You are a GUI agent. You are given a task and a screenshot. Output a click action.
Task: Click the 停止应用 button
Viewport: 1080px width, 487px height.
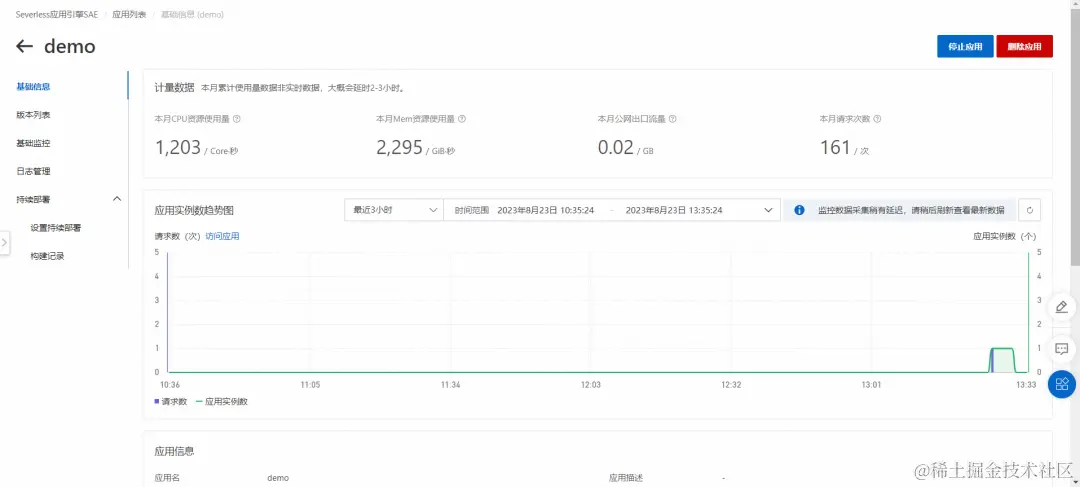tap(965, 46)
